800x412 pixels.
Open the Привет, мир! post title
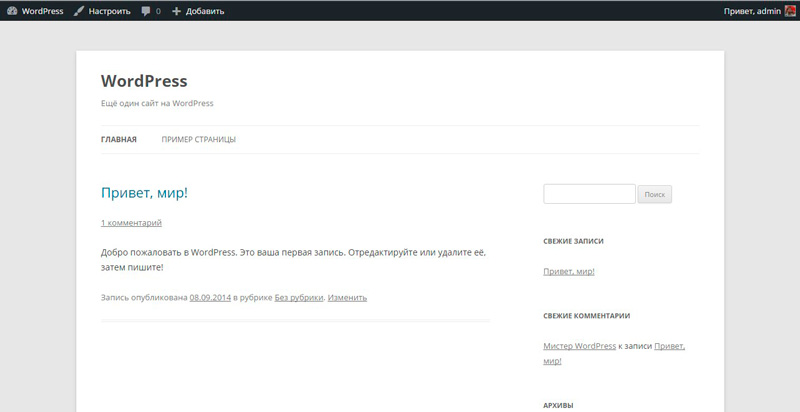144,193
